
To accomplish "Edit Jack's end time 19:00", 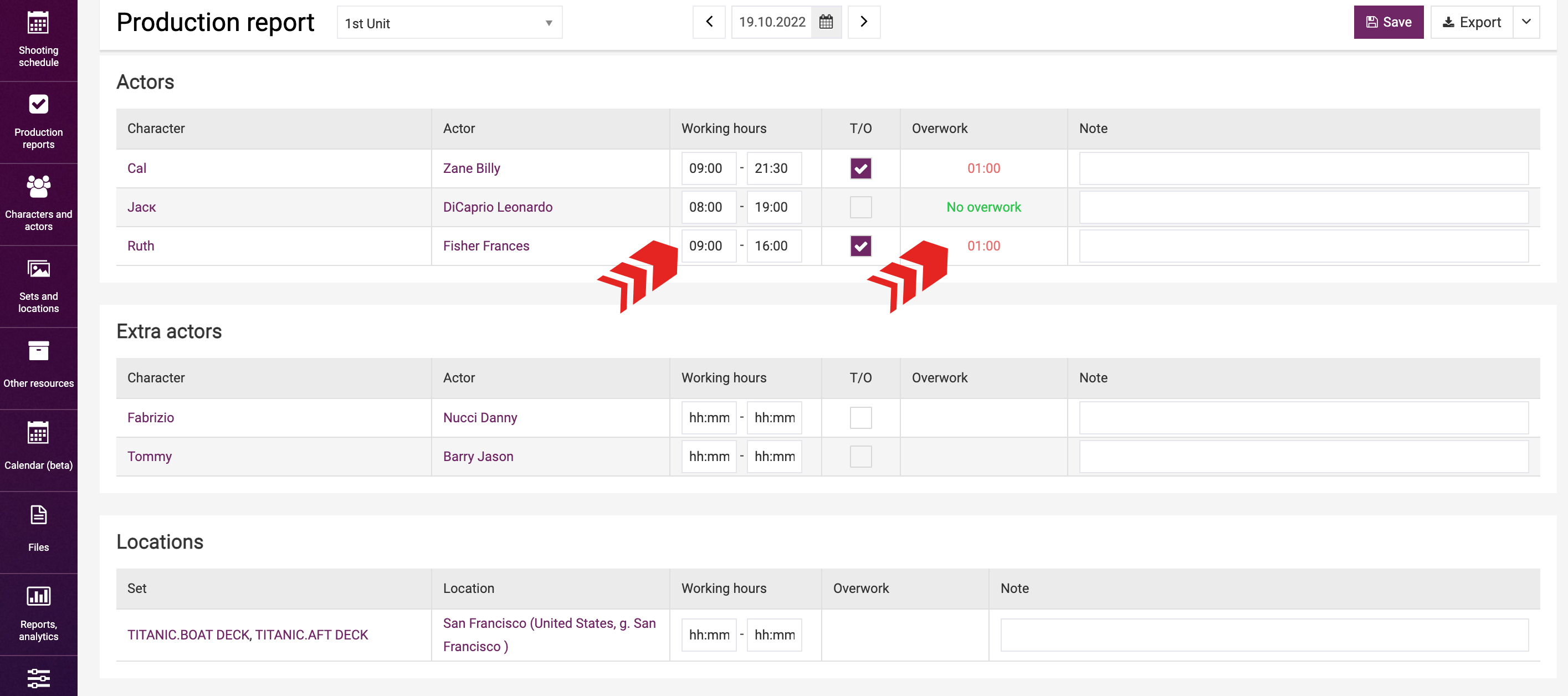I will pyautogui.click(x=774, y=207).
